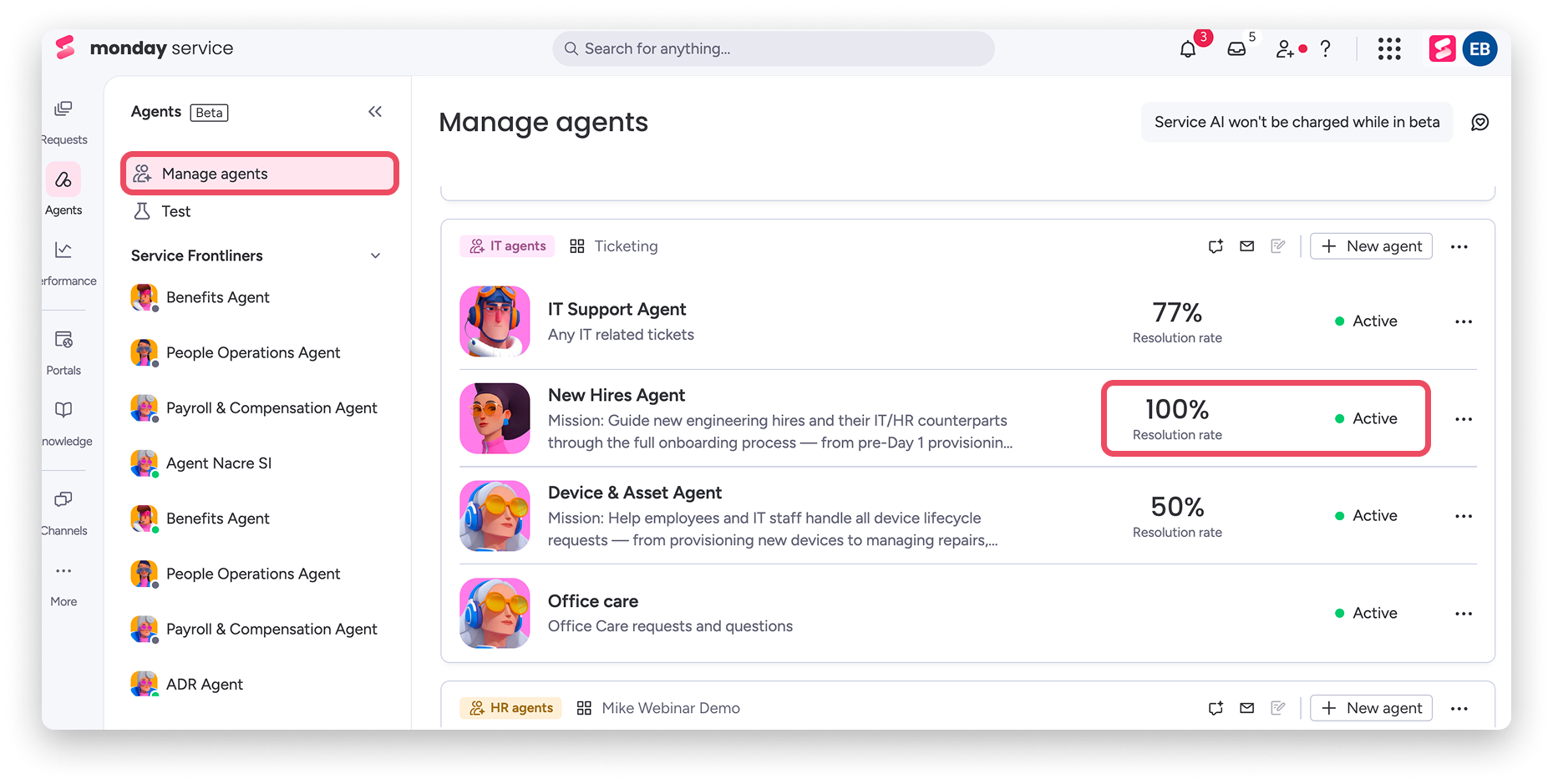Click the 77% resolution rate value
1553x784 pixels.
(1177, 313)
